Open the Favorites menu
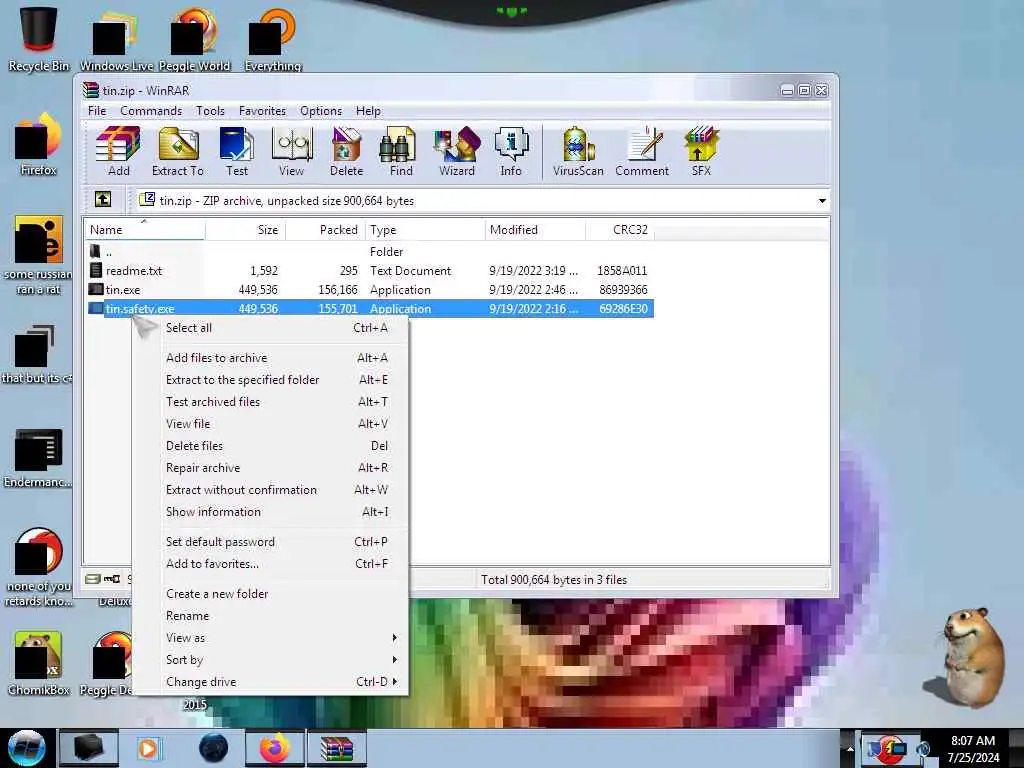The width and height of the screenshot is (1024, 768). (x=262, y=111)
